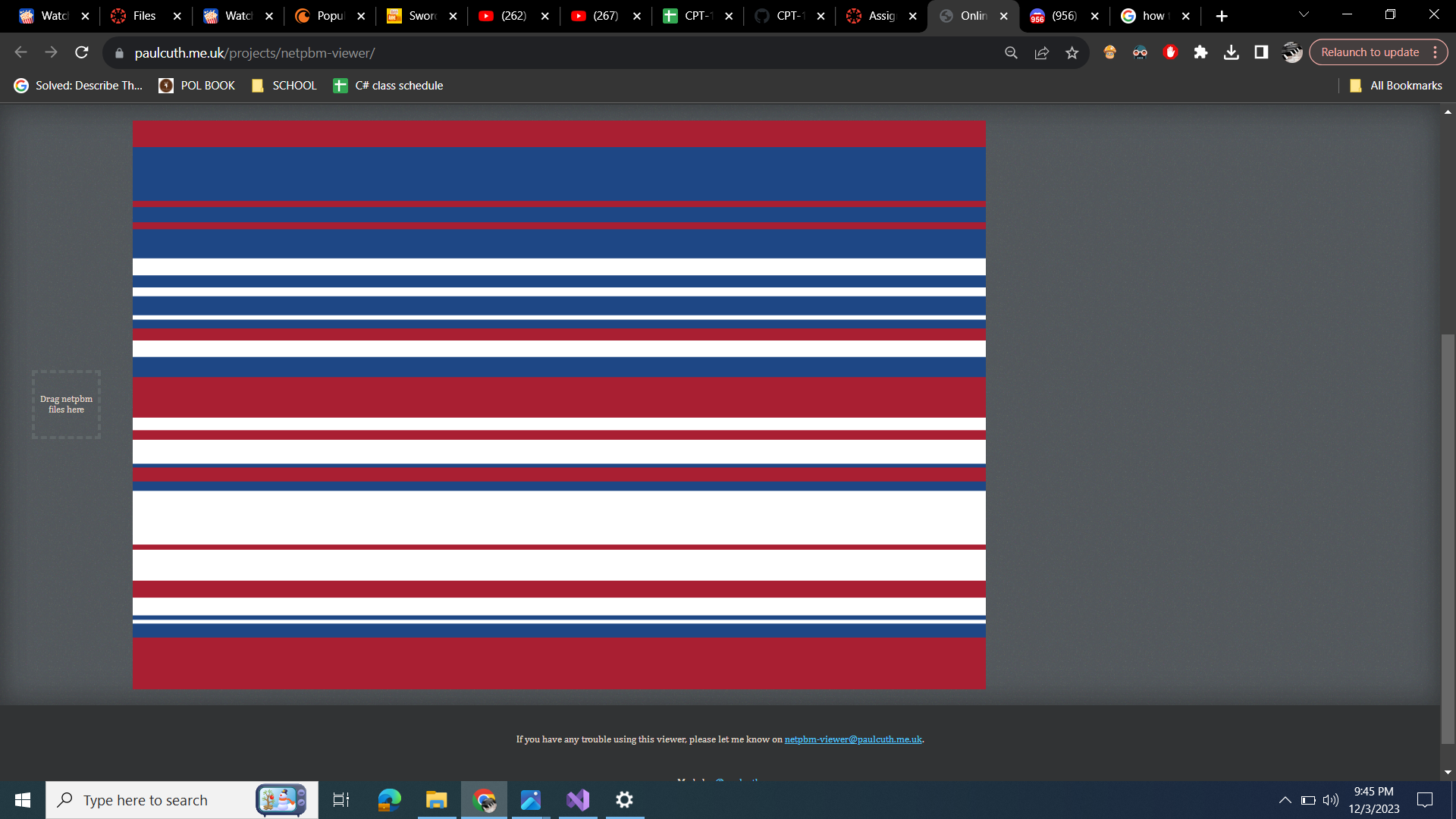Click the striped netpbm image preview

(x=559, y=405)
